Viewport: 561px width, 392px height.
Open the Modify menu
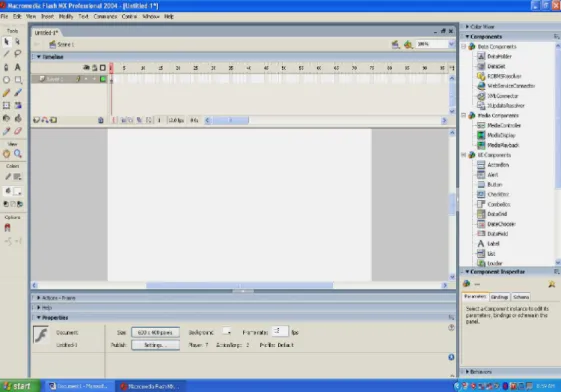click(x=66, y=16)
